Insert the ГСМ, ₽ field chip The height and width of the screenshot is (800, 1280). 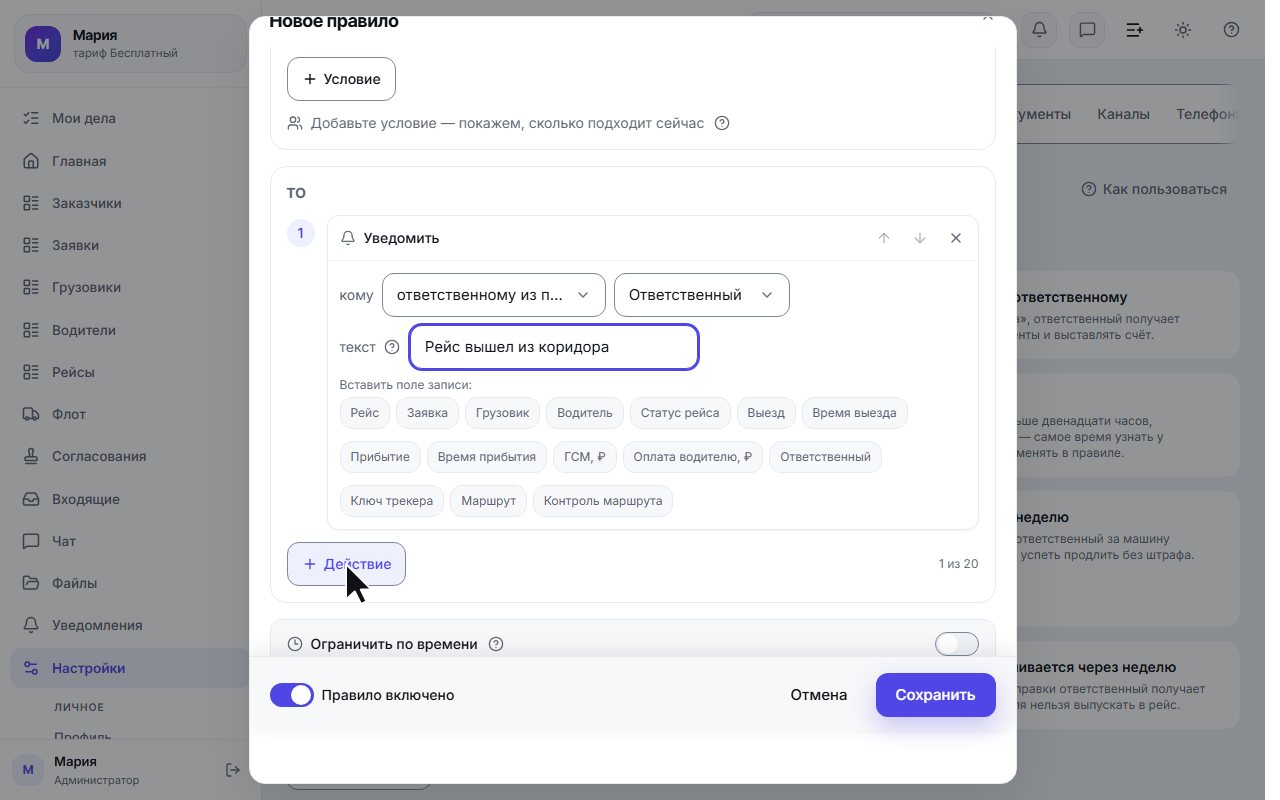(584, 457)
